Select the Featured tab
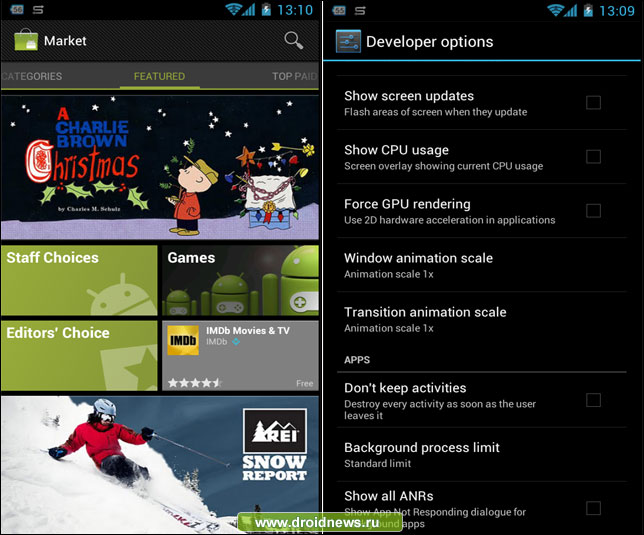Image resolution: width=644 pixels, height=535 pixels. (x=159, y=76)
